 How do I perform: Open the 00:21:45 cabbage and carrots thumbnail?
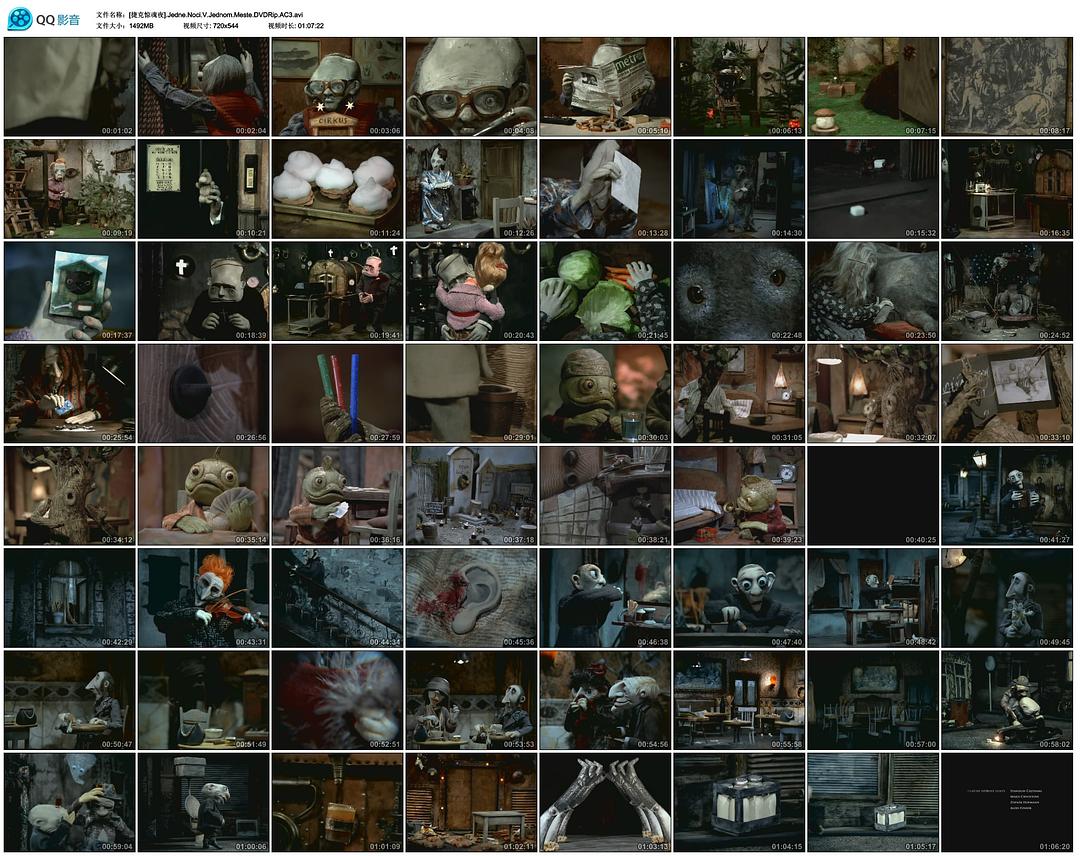(605, 291)
